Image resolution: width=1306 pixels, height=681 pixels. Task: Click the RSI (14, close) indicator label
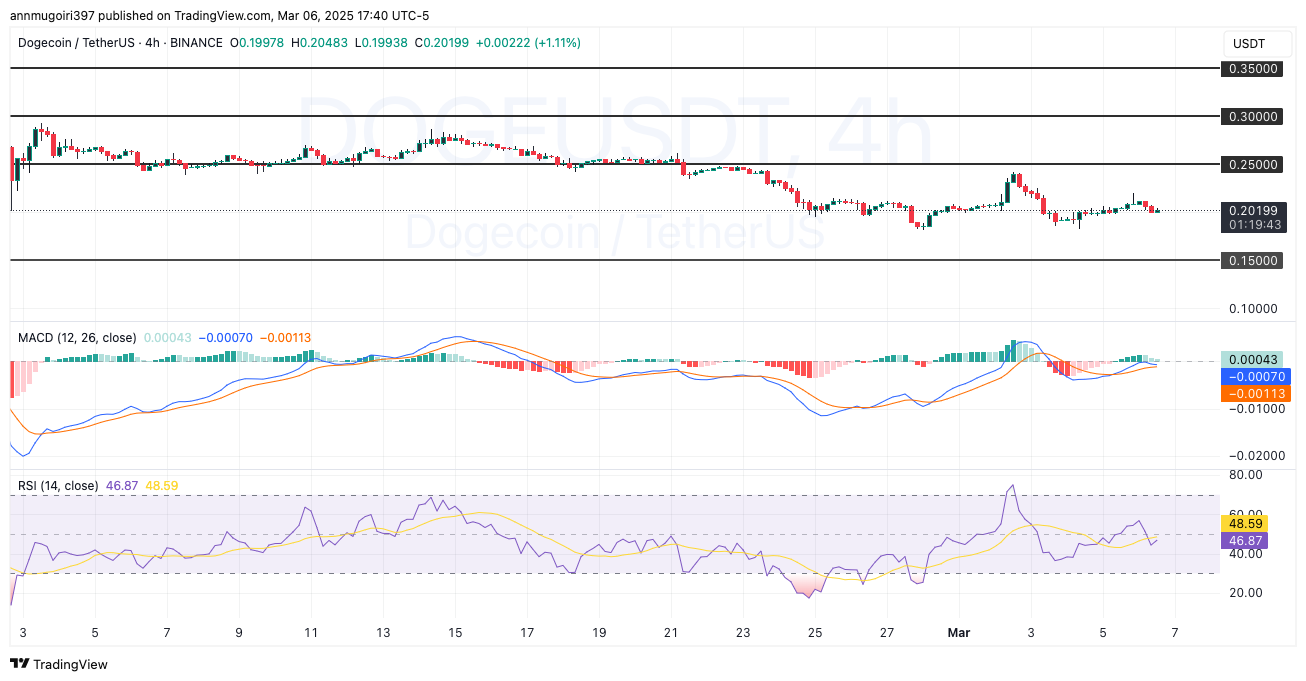pyautogui.click(x=58, y=486)
